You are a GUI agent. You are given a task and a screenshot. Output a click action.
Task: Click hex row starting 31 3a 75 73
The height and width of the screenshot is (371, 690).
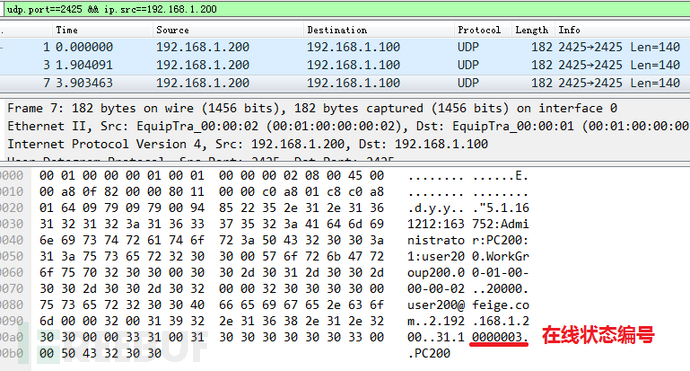point(211,256)
